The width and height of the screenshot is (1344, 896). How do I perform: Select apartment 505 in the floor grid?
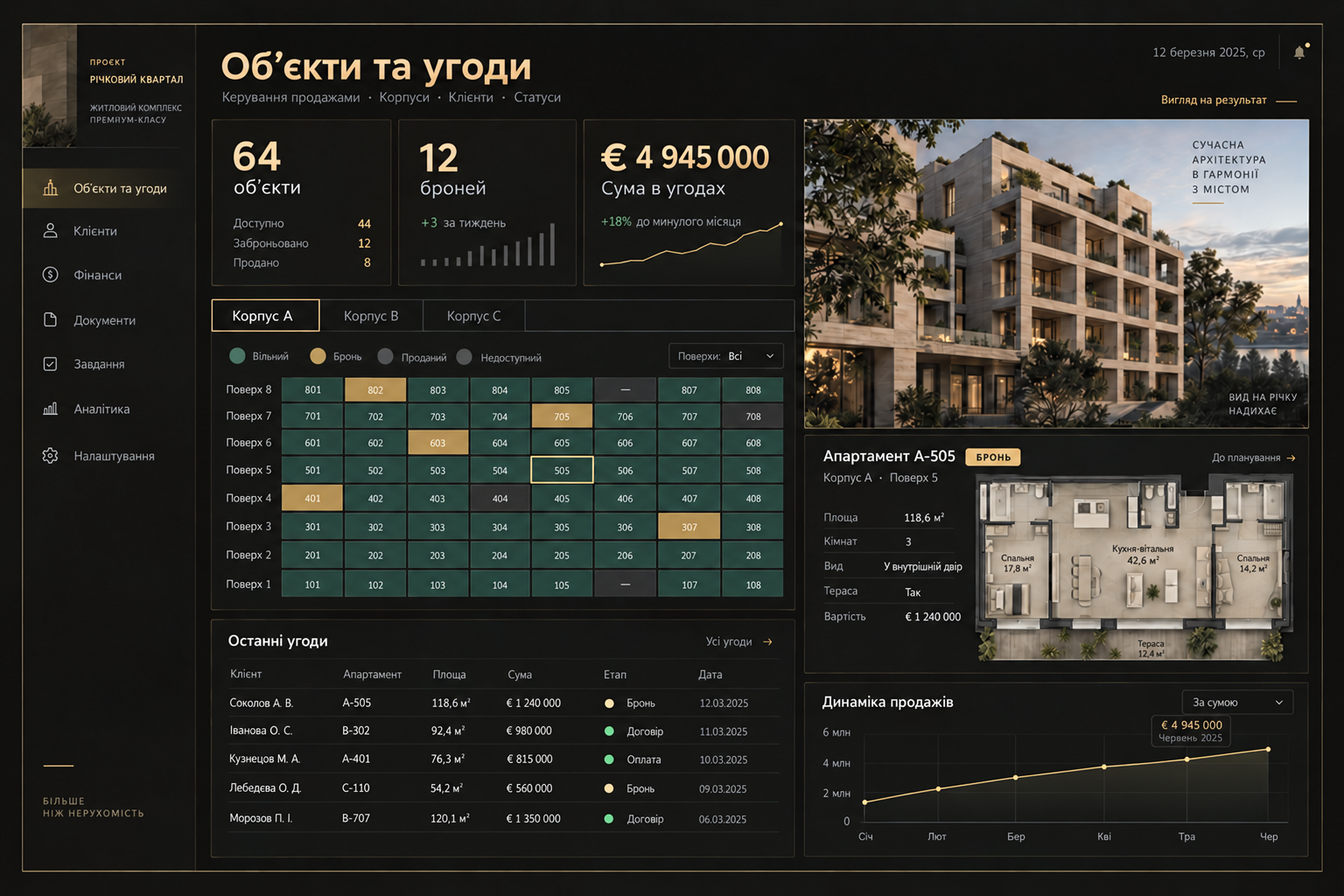pos(562,470)
